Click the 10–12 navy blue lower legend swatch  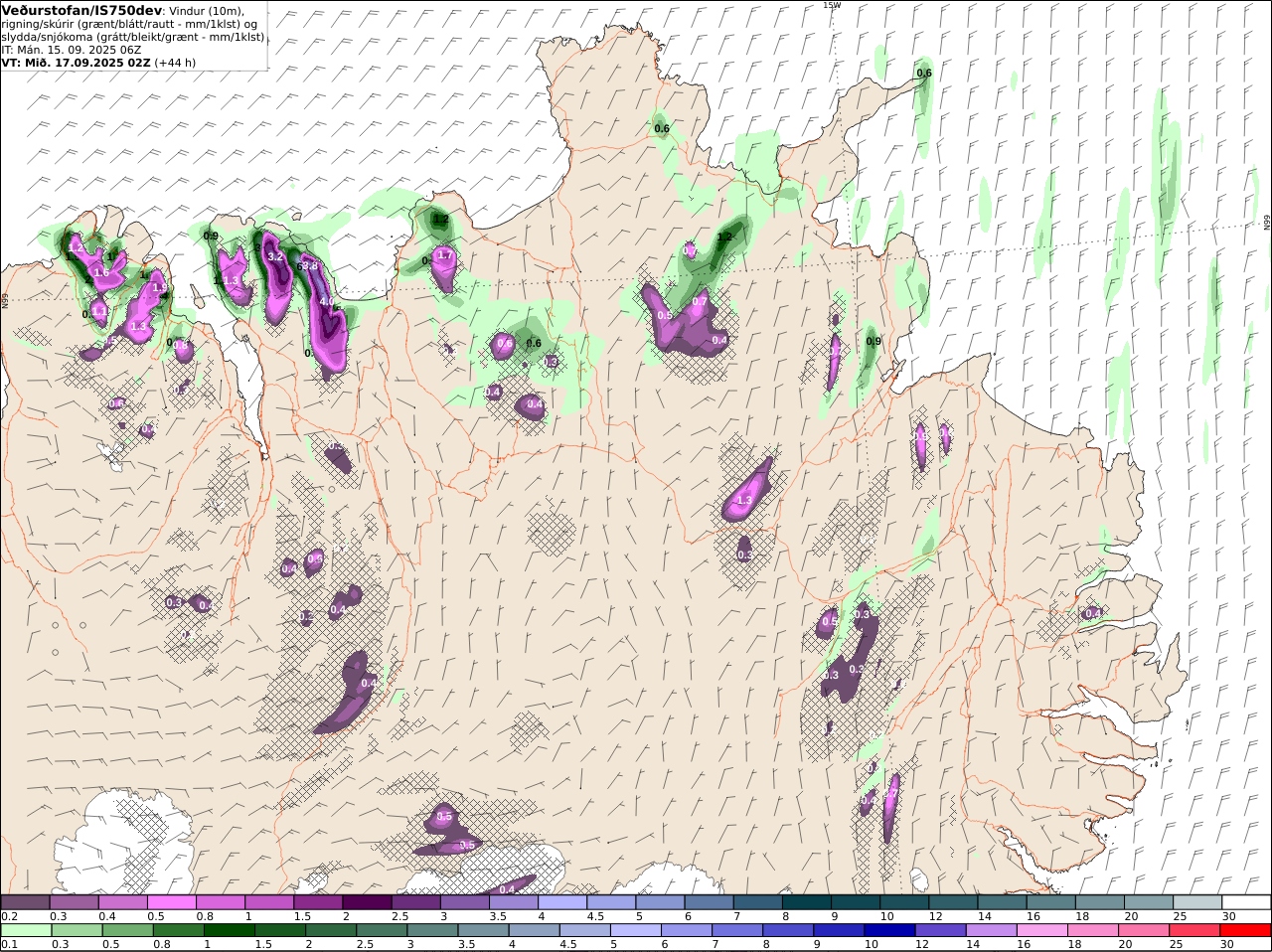[889, 930]
